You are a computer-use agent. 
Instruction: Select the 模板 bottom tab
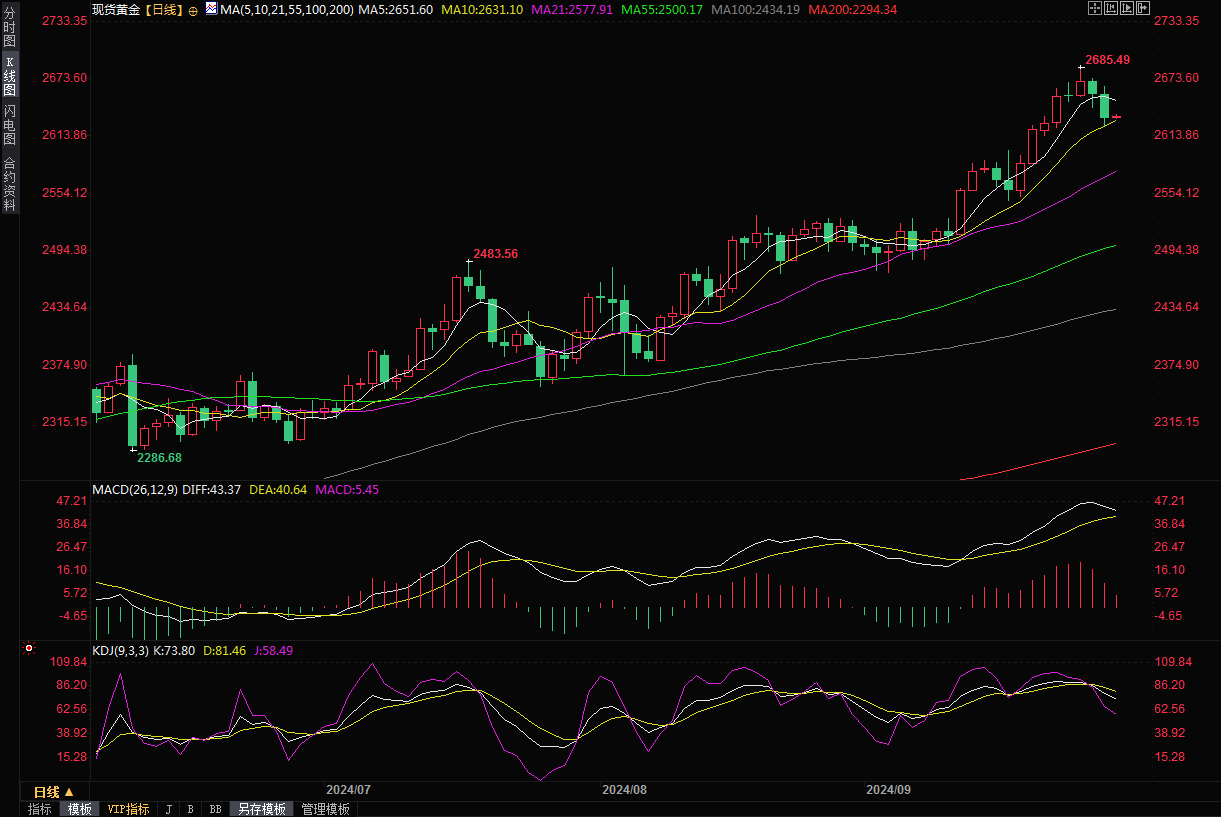pyautogui.click(x=79, y=809)
